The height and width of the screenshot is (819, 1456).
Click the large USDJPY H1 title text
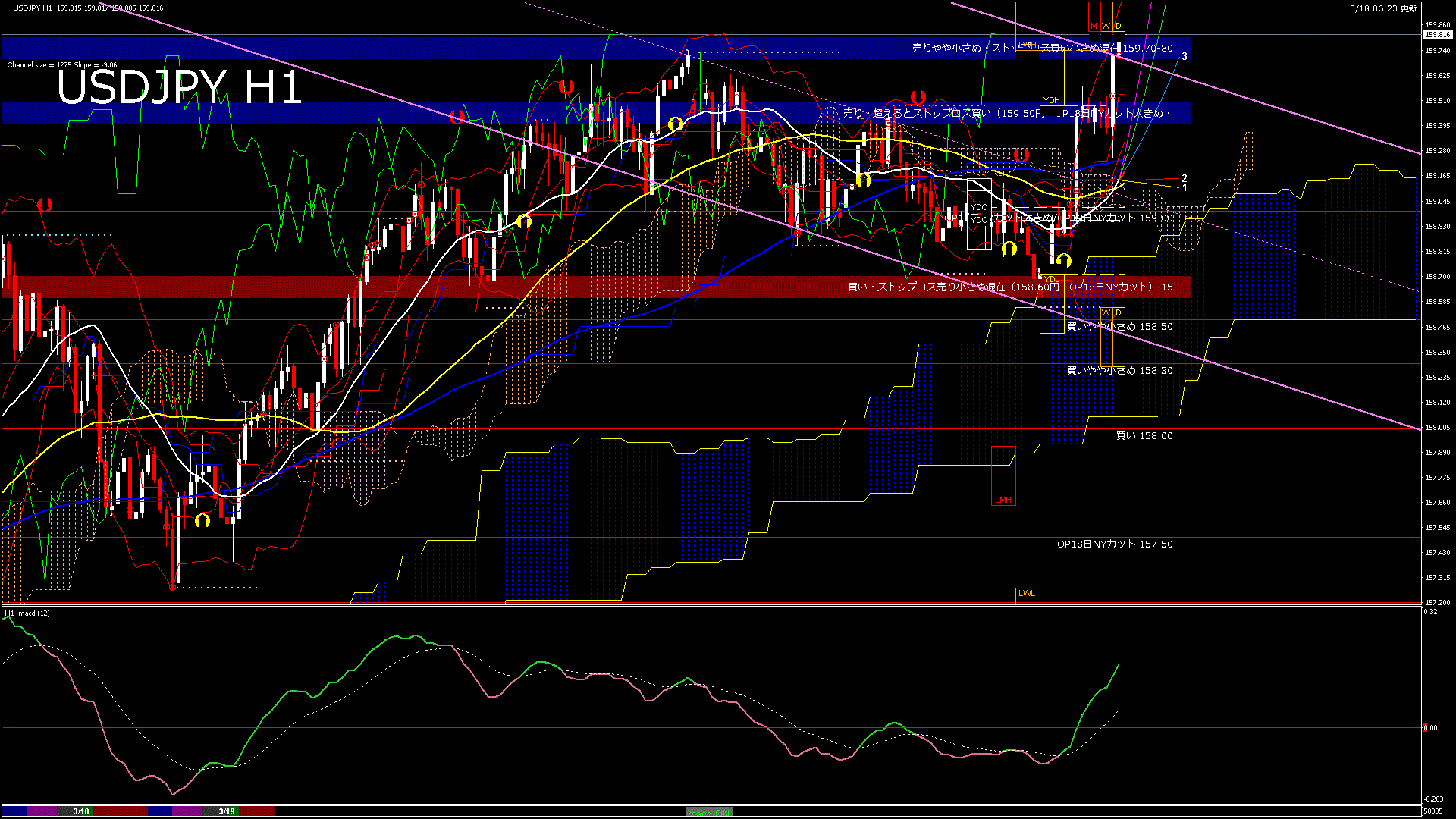[179, 87]
